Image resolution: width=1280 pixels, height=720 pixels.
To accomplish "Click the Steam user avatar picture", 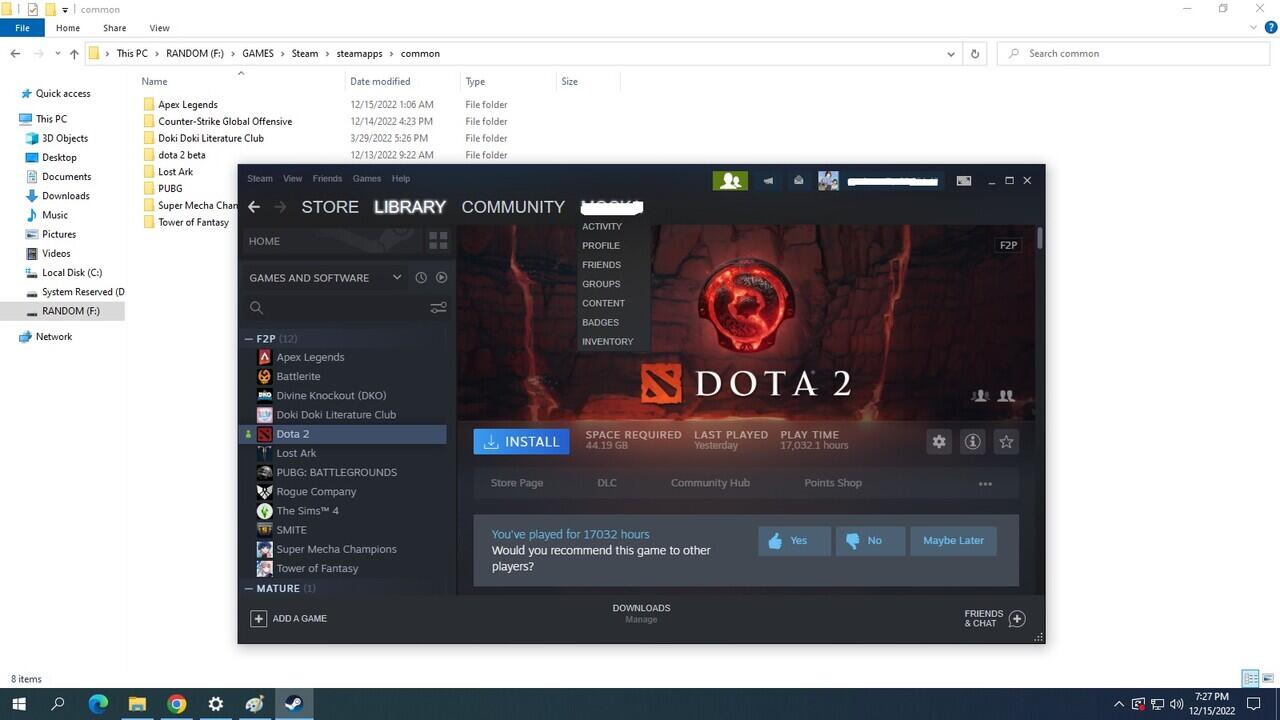I will click(828, 181).
